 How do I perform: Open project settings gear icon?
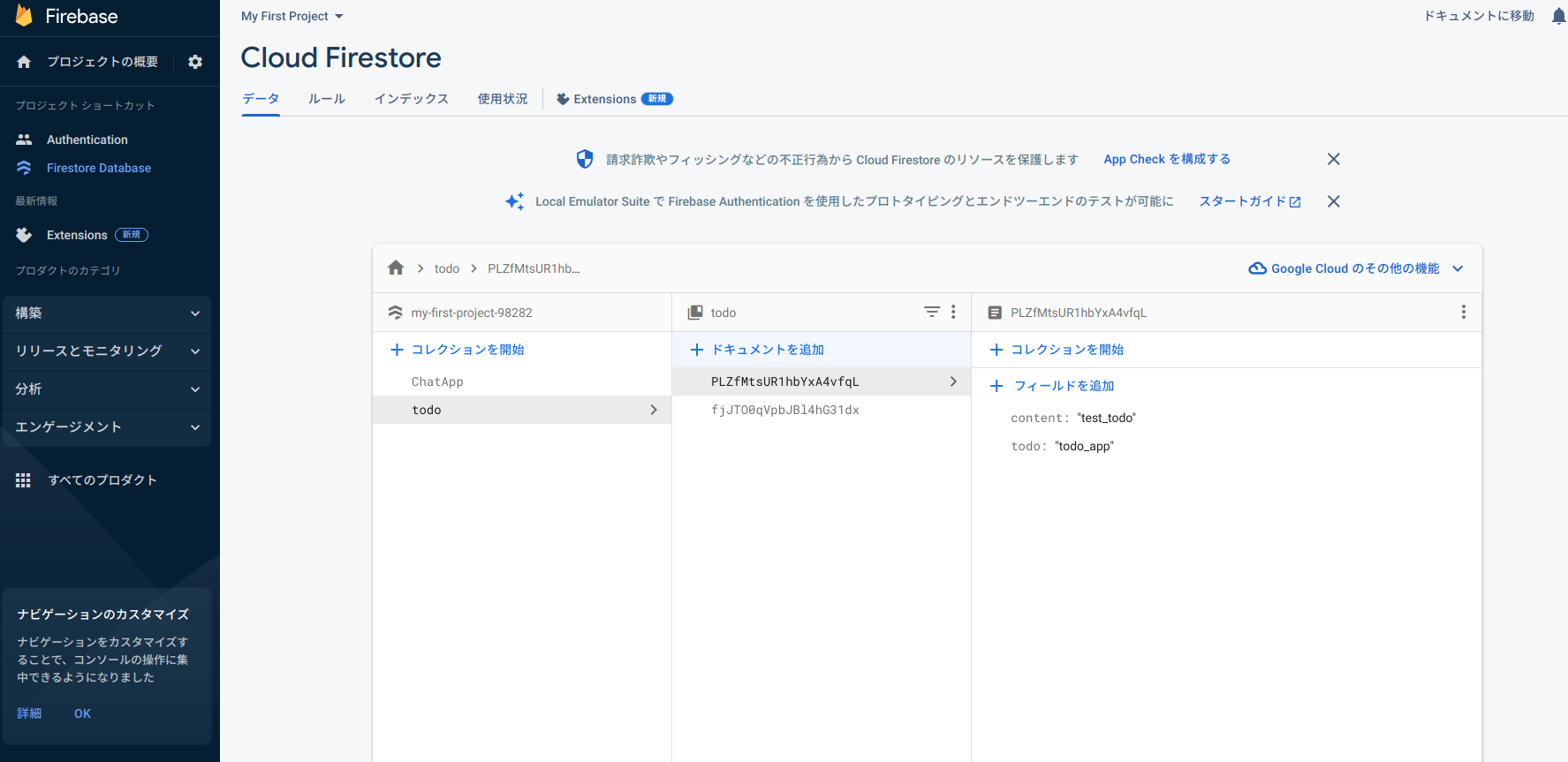195,62
